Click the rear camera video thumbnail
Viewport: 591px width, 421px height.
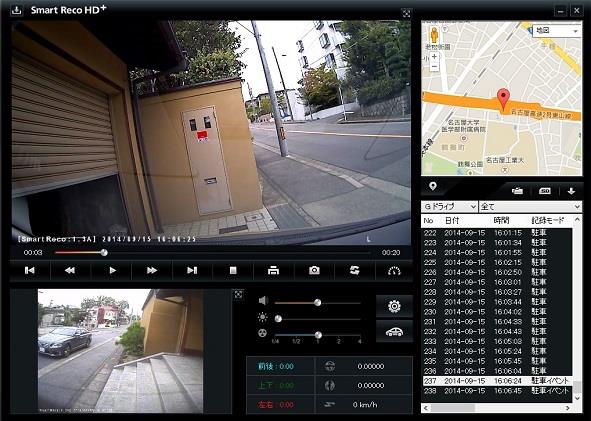[121, 351]
